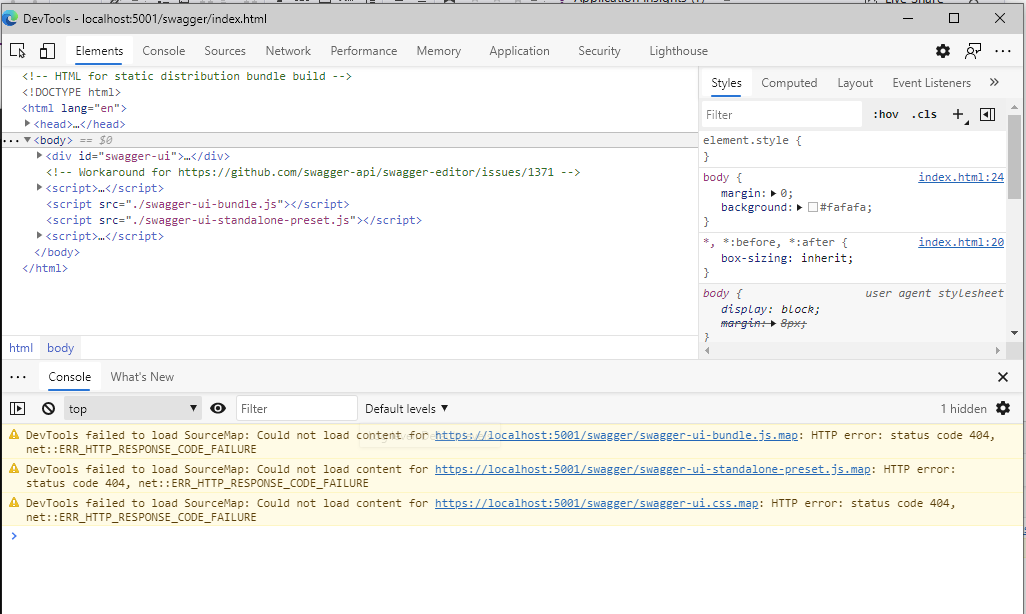Viewport: 1026px width, 614px height.
Task: Toggle computed styles sidebar pane icon
Action: [987, 115]
